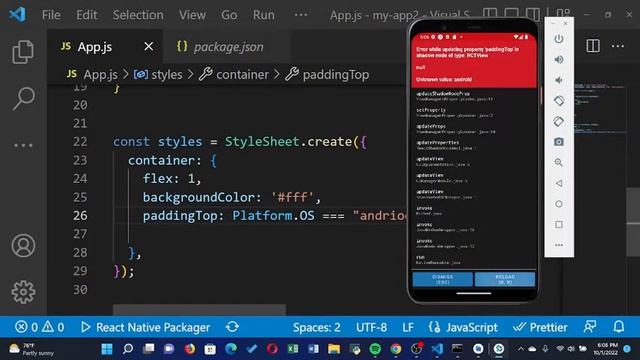Open Google Chrome from the taskbar
Screen dimensions: 640x360
coord(396,349)
